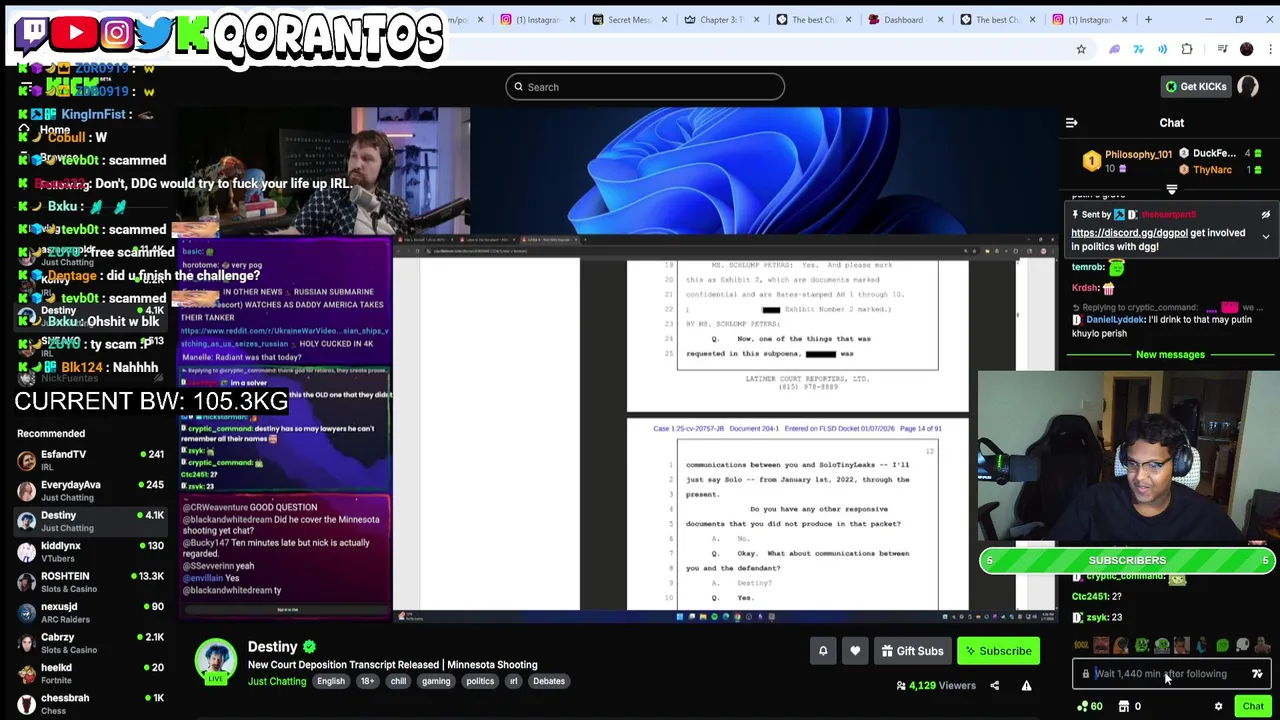This screenshot has width=1280, height=720.
Task: Open chessbrah in Recommended list
Action: point(90,704)
